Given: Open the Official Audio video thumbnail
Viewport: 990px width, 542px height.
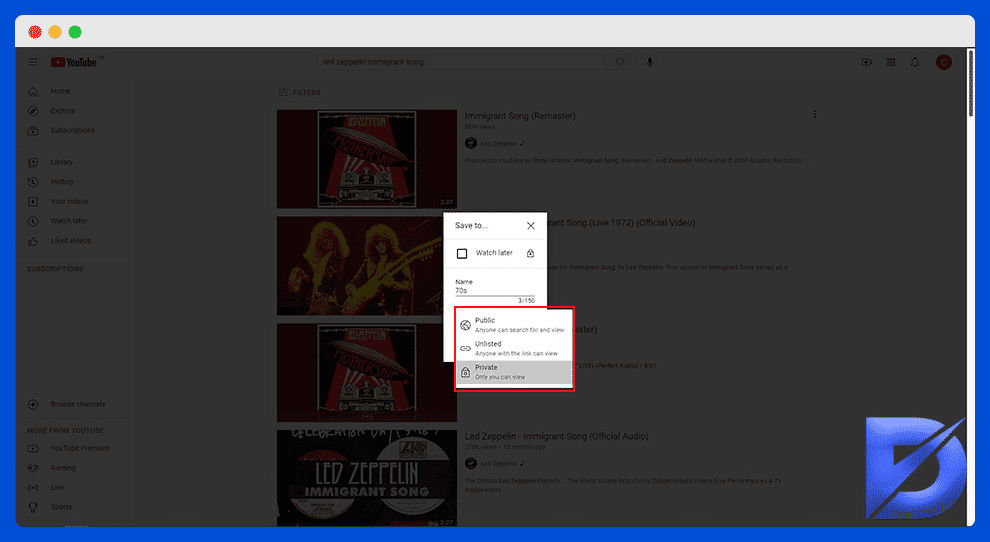Looking at the screenshot, I should [367, 478].
